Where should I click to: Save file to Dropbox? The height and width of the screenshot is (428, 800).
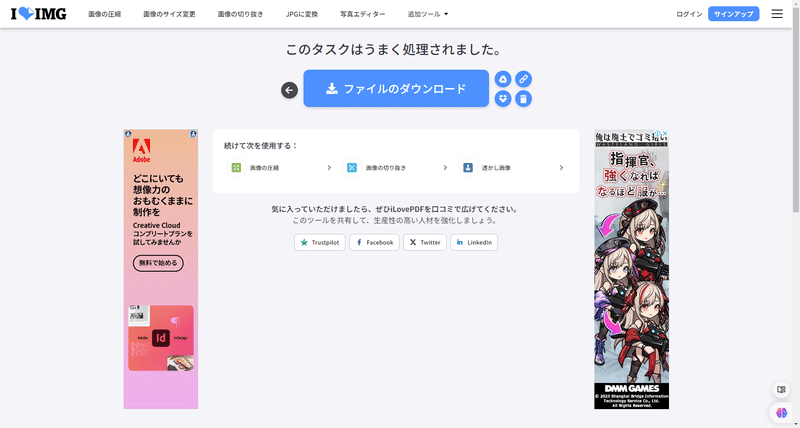click(503, 98)
